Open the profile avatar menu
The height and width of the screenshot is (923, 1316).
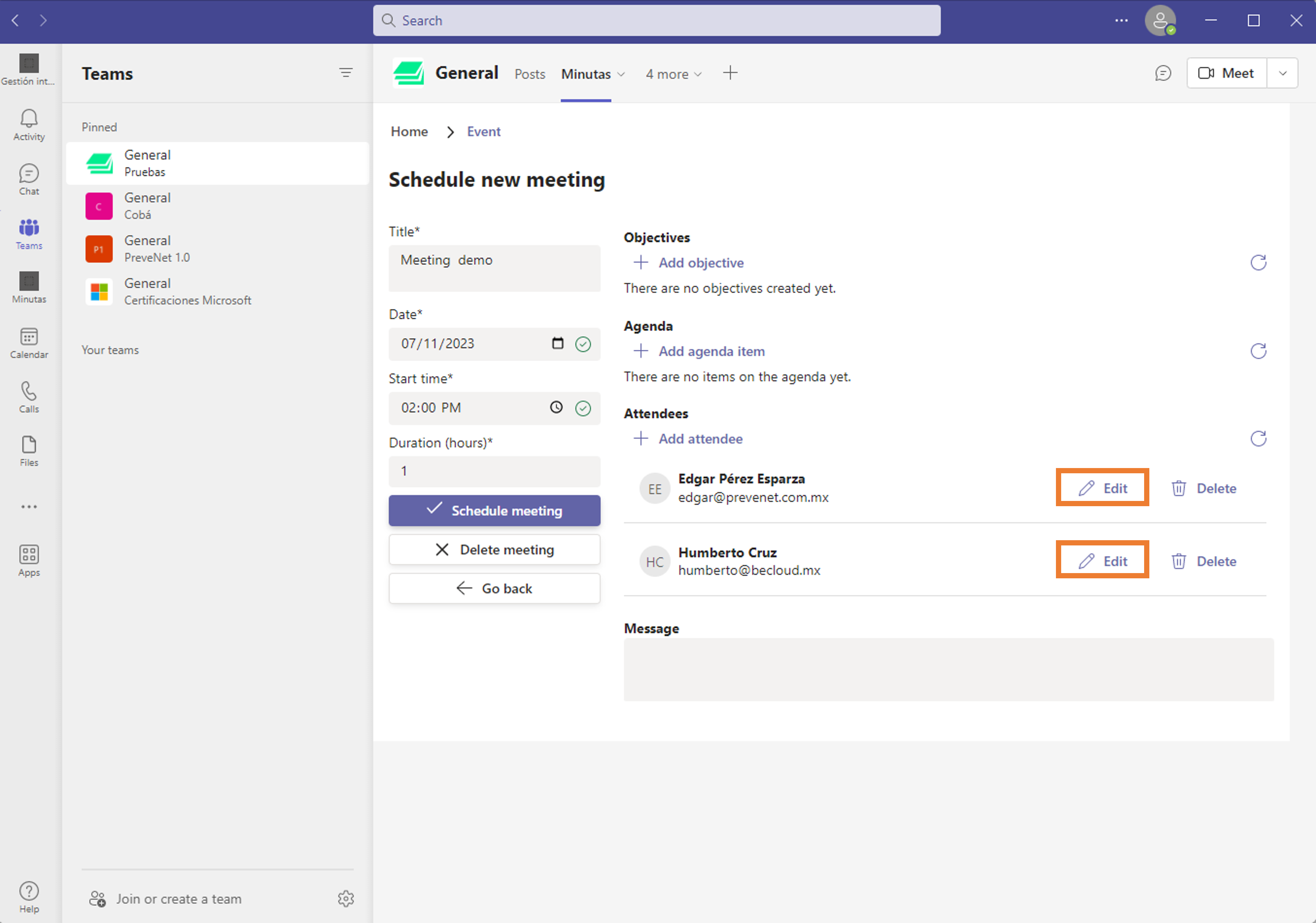click(x=1160, y=21)
